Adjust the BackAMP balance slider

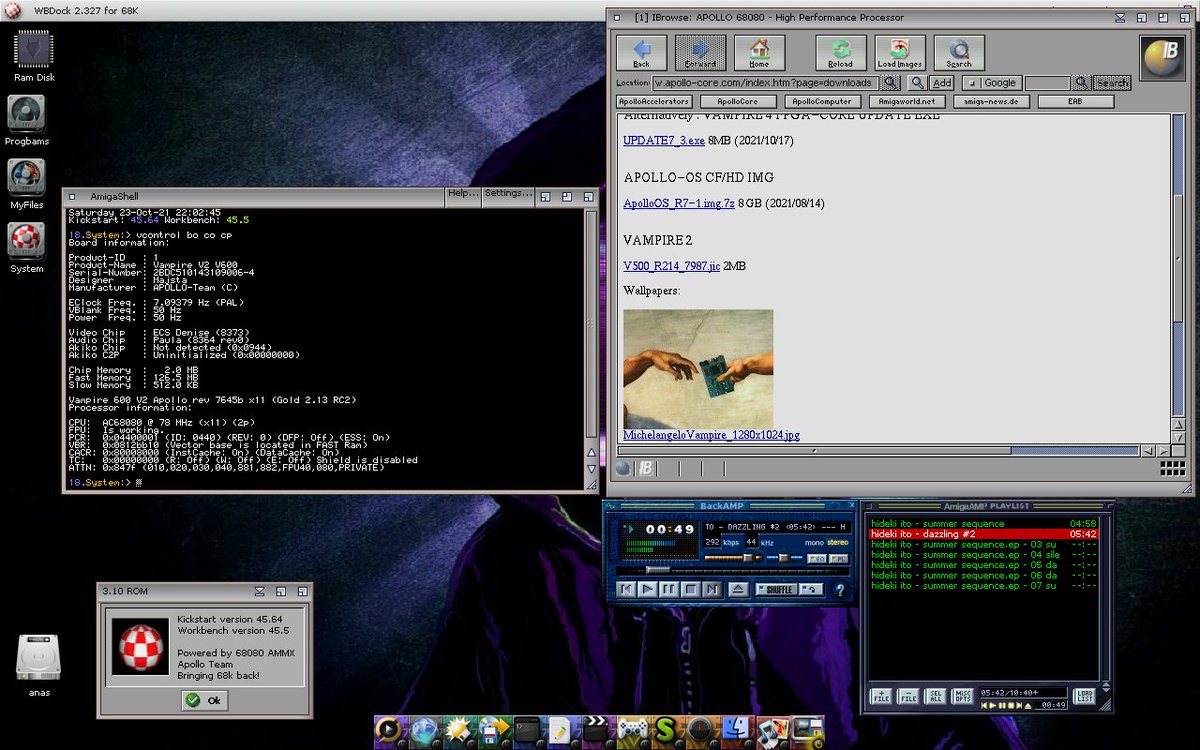(x=784, y=558)
